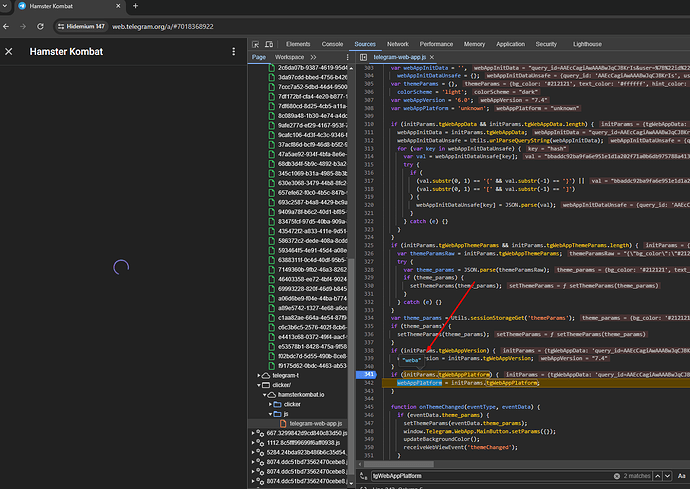This screenshot has height=489, width=690.
Task: Reload the current browser page
Action: coord(40,26)
